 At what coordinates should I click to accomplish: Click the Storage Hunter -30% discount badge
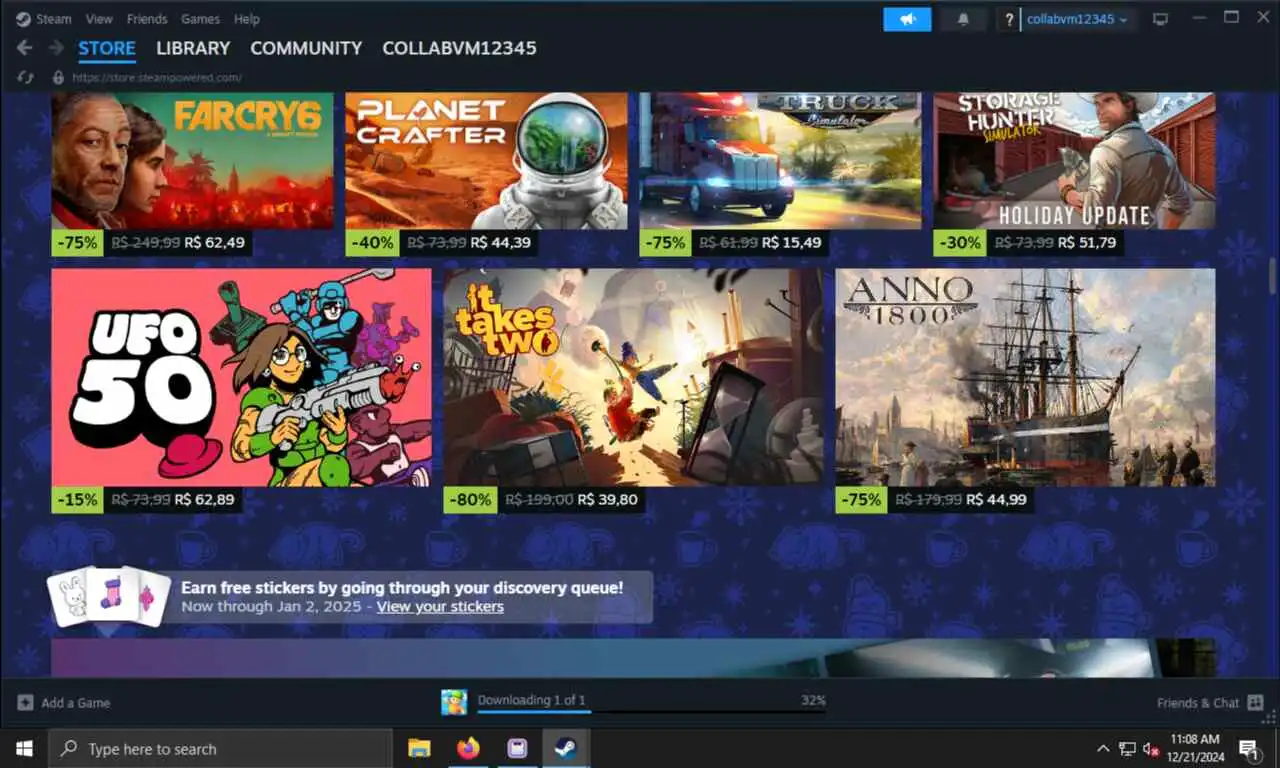959,243
